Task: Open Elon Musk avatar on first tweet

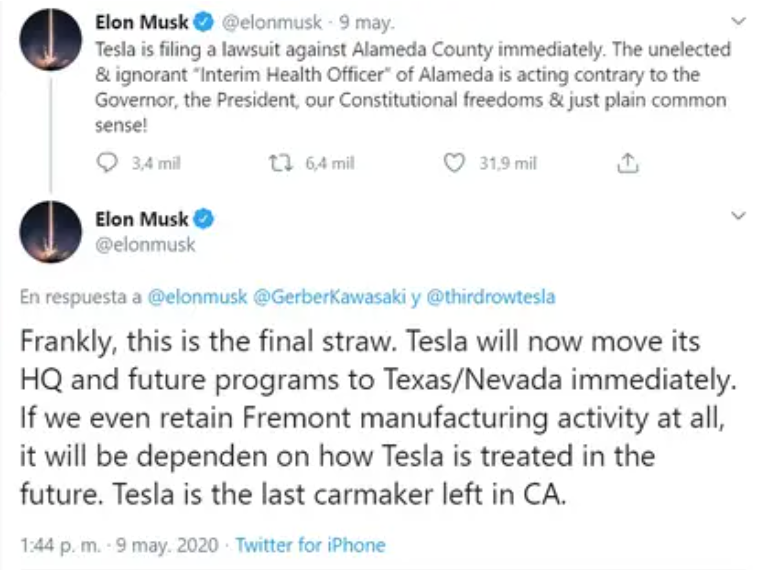Action: click(x=50, y=40)
